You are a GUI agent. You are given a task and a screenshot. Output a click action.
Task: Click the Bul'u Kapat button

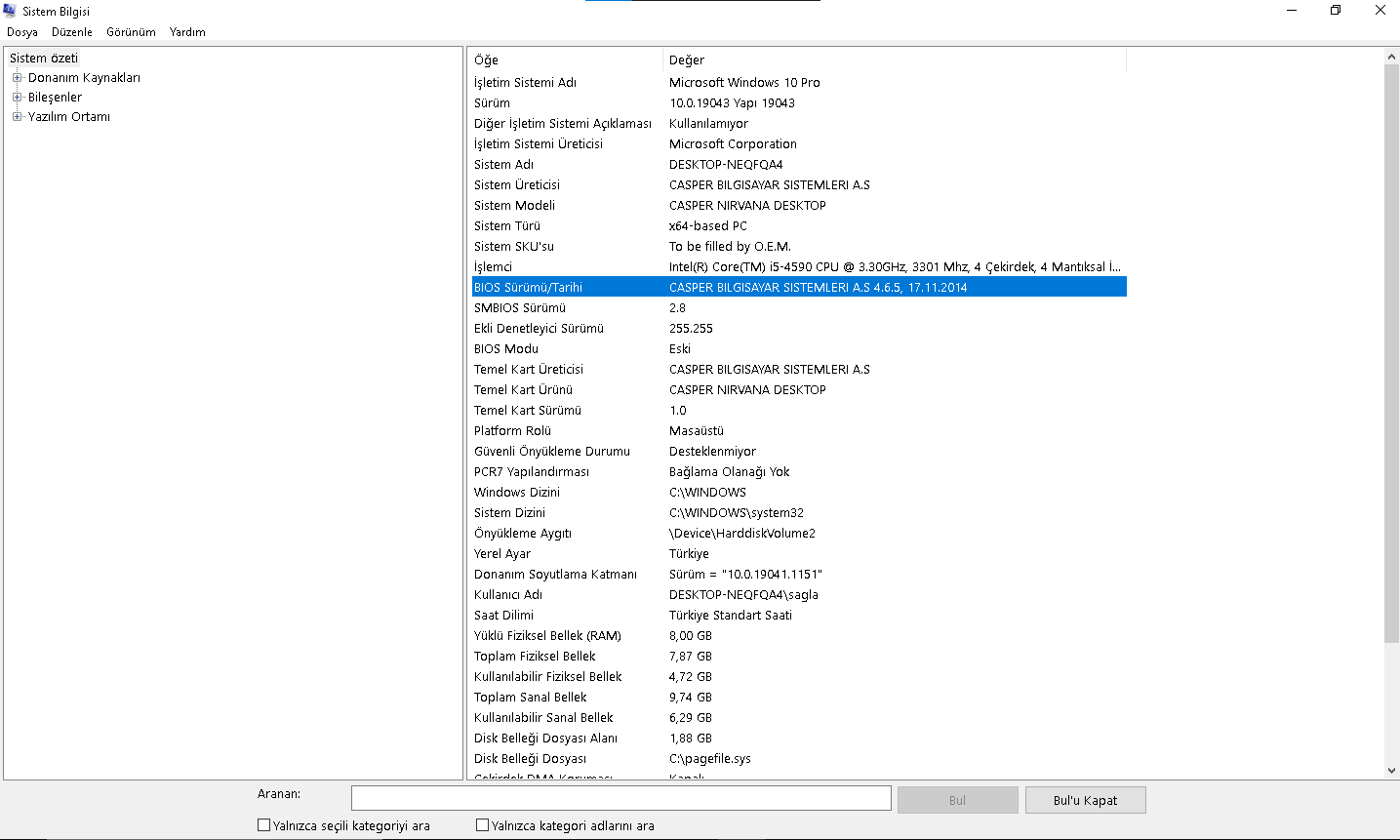(x=1086, y=800)
